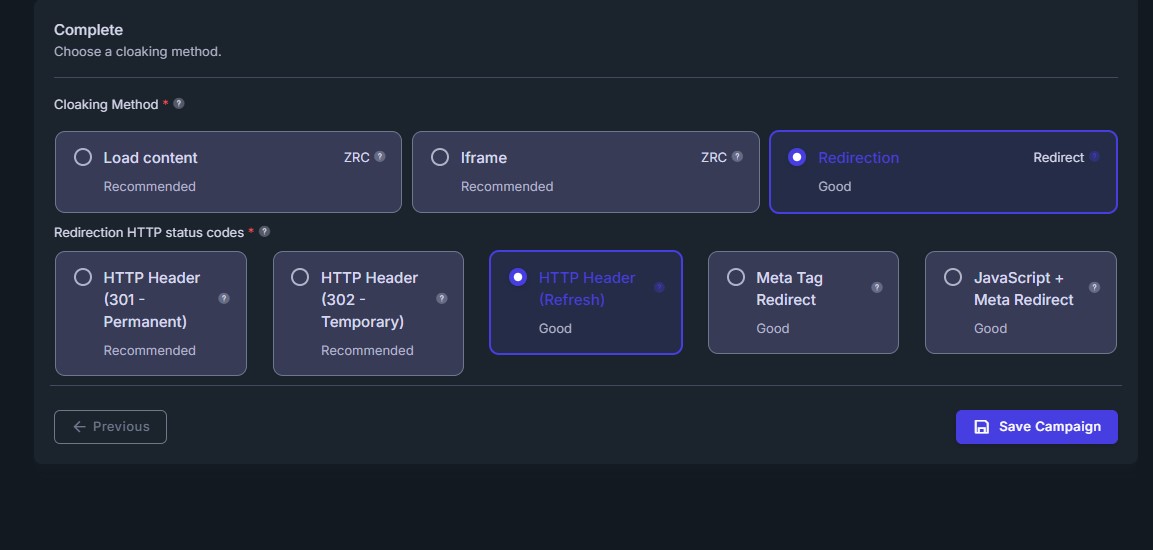Click help icon in 302 Temporary card
The height and width of the screenshot is (550, 1153).
(x=442, y=299)
